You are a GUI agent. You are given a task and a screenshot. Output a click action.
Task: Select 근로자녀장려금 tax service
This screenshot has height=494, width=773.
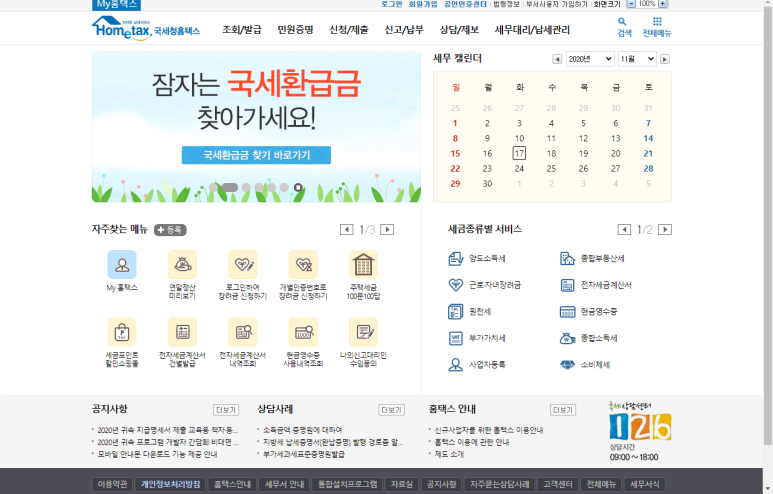[x=485, y=285]
